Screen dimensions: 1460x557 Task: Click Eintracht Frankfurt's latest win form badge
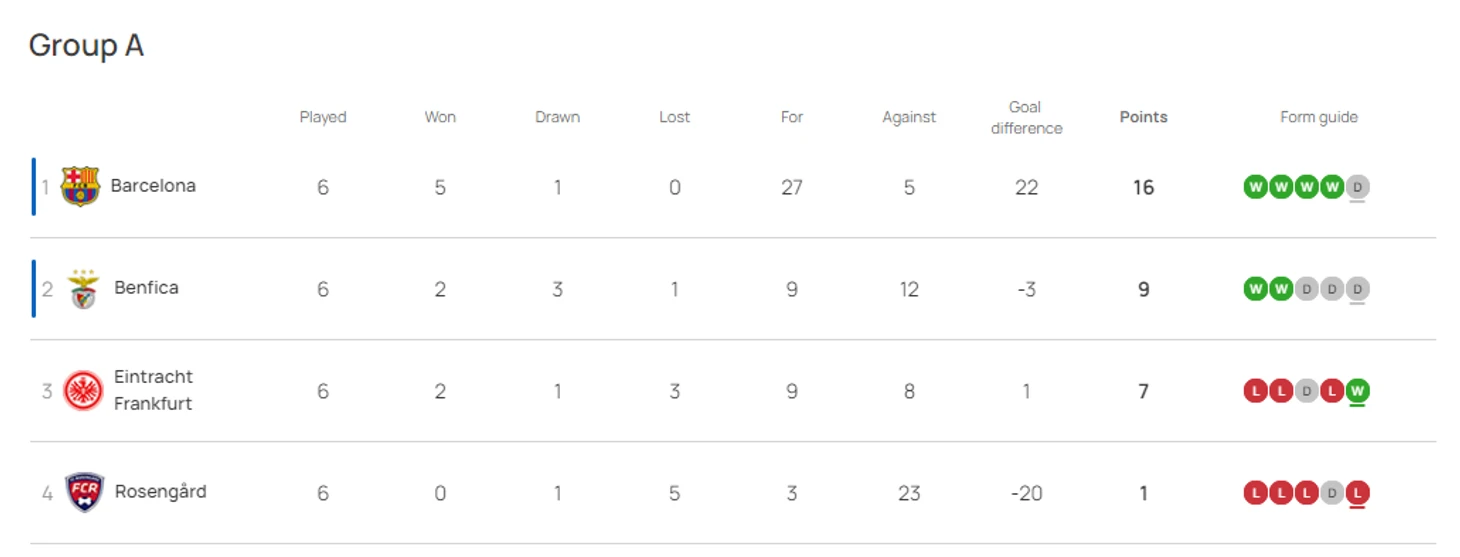click(x=1357, y=391)
